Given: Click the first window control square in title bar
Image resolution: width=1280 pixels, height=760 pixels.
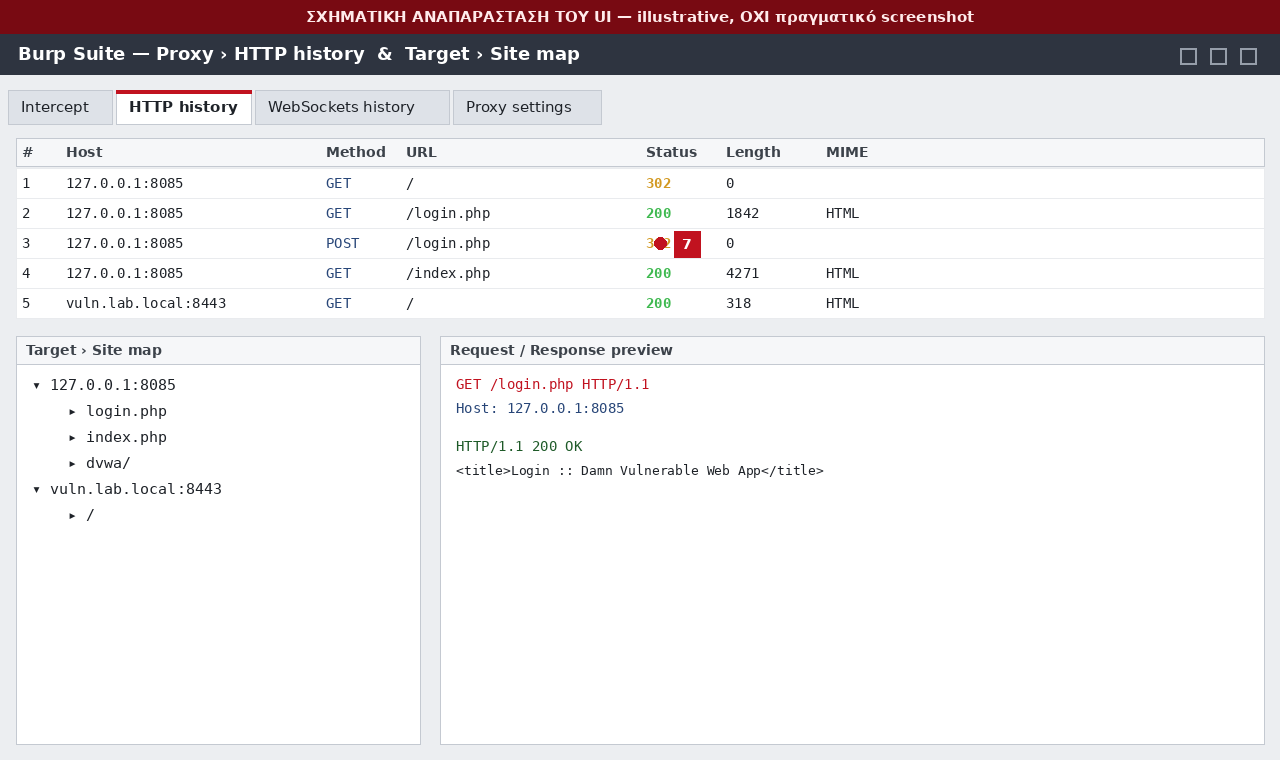Looking at the screenshot, I should pyautogui.click(x=1188, y=56).
